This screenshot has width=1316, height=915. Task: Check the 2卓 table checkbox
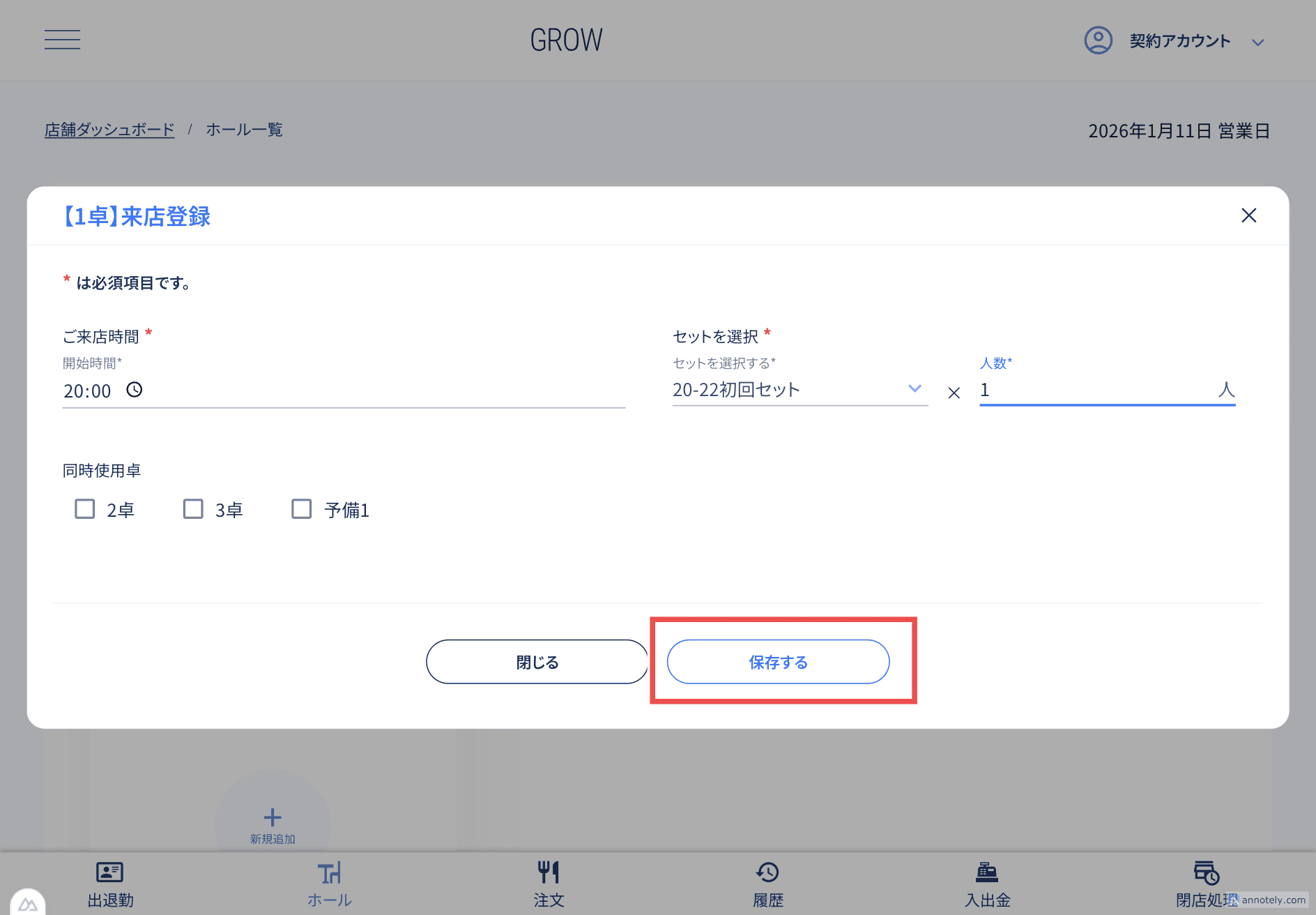pyautogui.click(x=85, y=509)
